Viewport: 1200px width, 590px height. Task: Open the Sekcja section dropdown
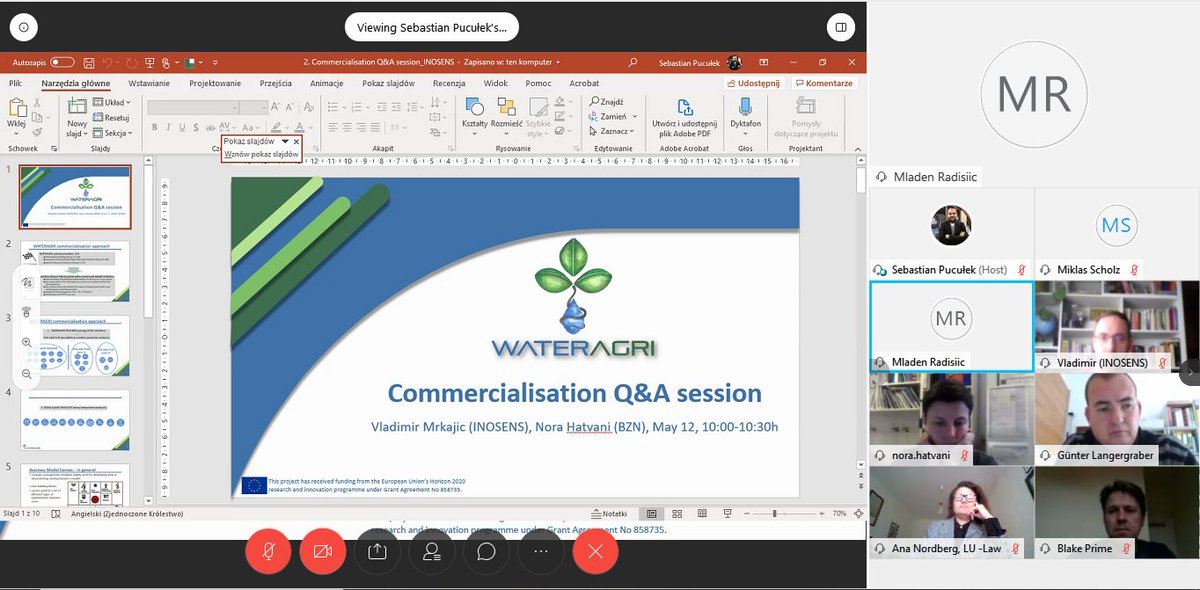click(113, 132)
